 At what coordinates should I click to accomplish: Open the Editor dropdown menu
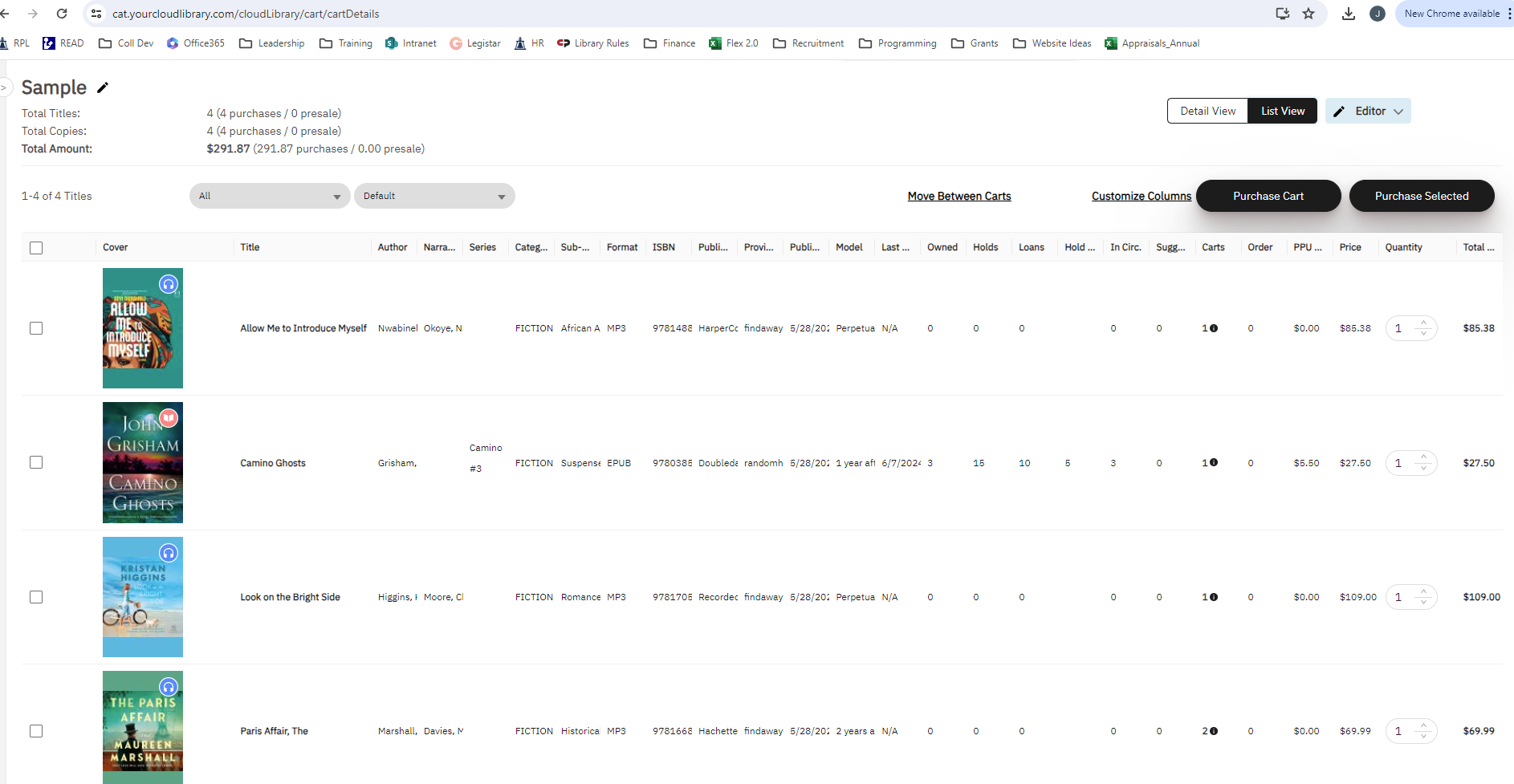point(1369,112)
